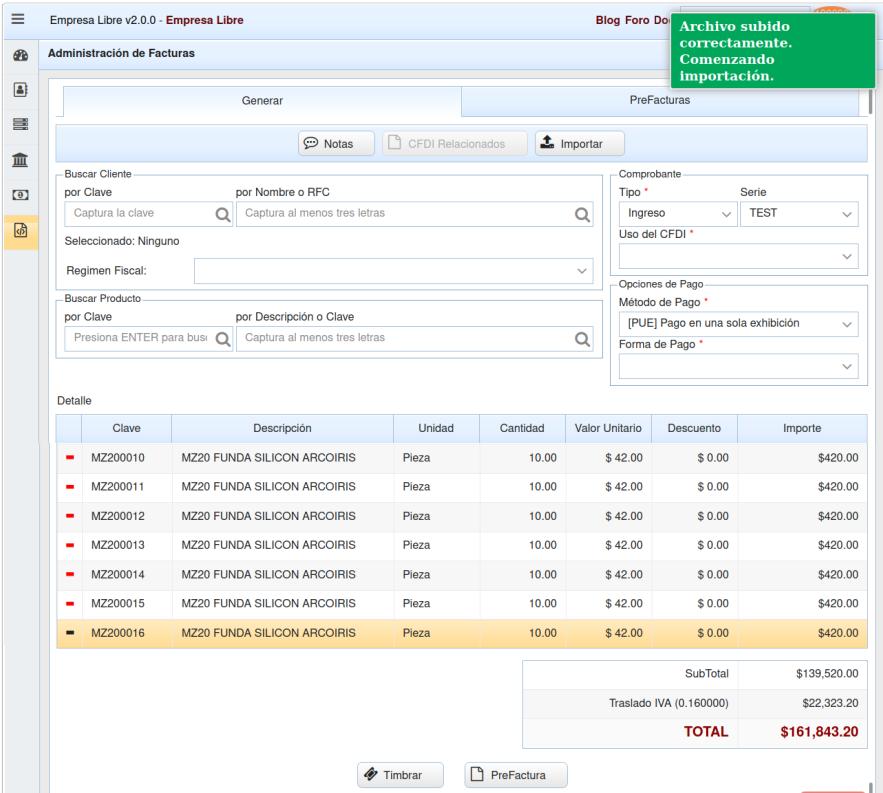Open the dashboard gauge icon in sidebar
The width and height of the screenshot is (883, 793).
pos(20,56)
